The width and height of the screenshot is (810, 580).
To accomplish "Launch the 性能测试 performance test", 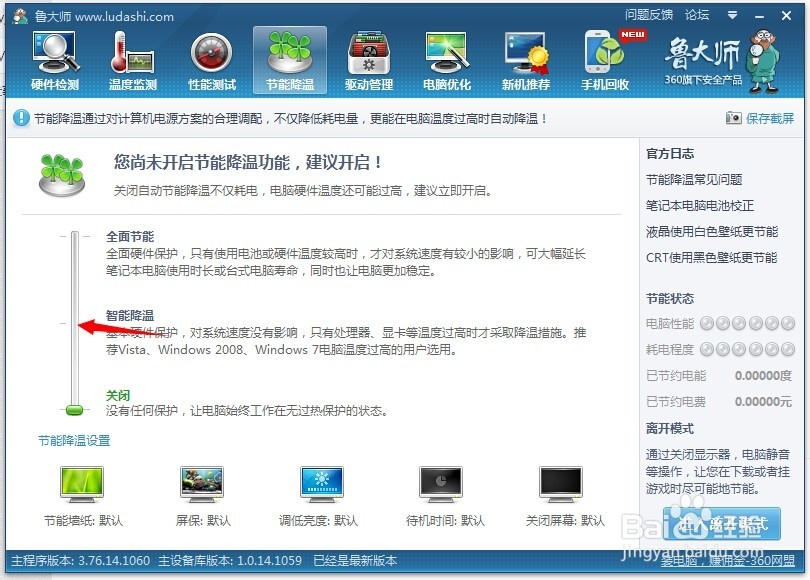I will click(211, 58).
